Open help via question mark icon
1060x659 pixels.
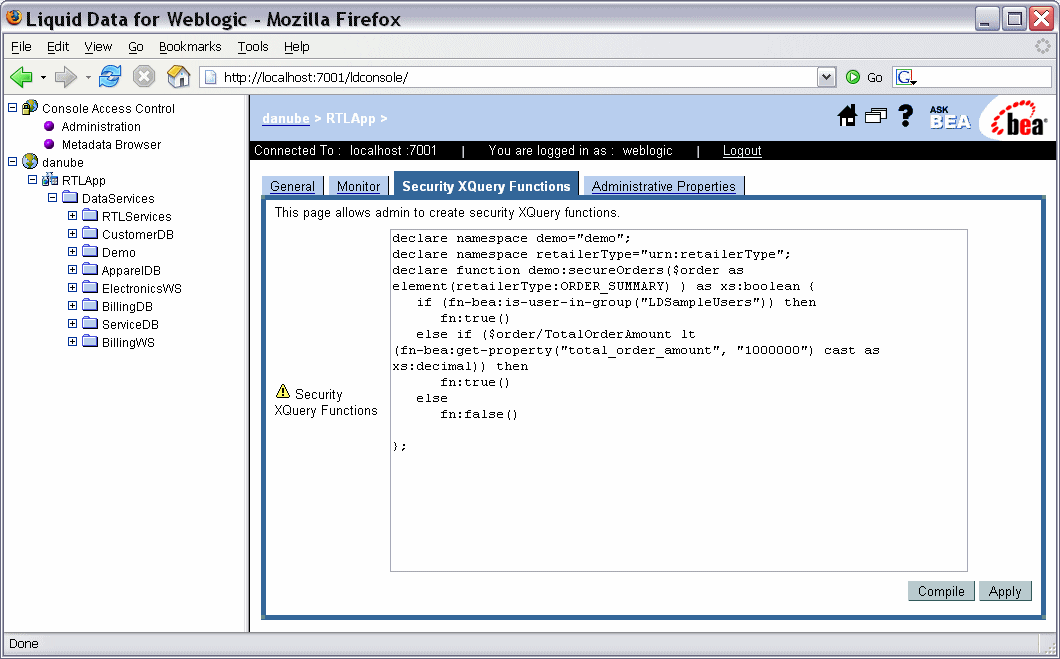tap(905, 116)
